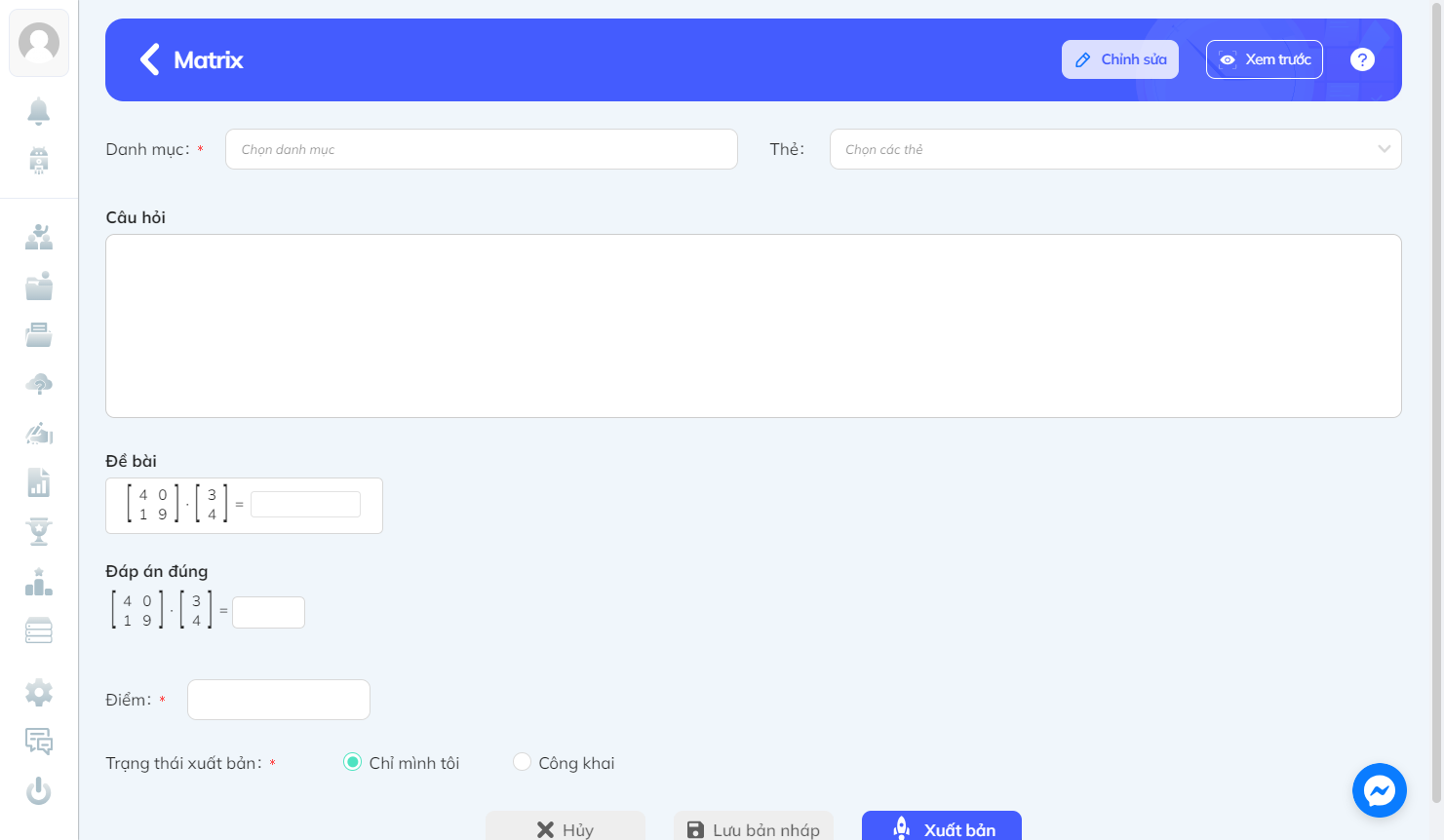Open the help question mark icon
1444x840 pixels.
[x=1362, y=59]
